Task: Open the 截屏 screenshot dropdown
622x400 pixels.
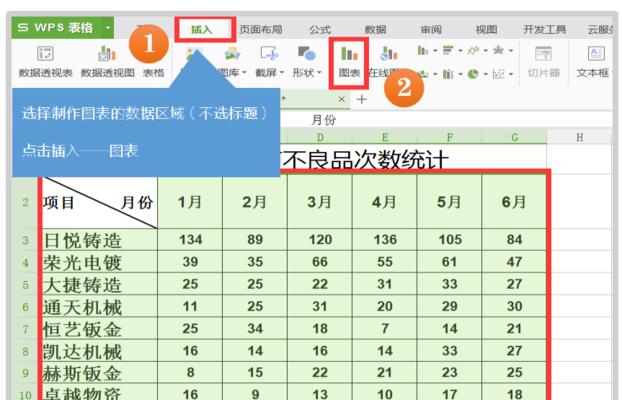Action: pyautogui.click(x=269, y=62)
